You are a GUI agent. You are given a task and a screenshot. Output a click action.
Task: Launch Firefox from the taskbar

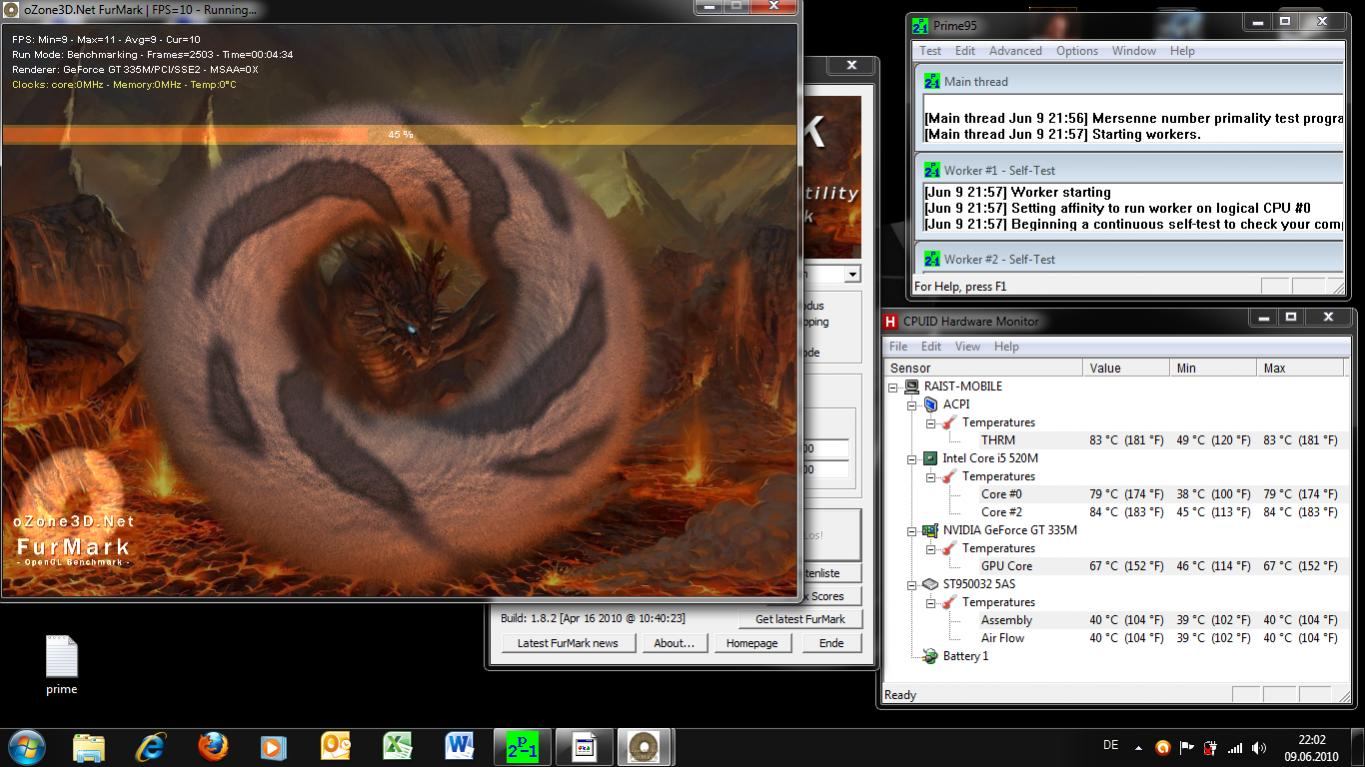(x=212, y=747)
